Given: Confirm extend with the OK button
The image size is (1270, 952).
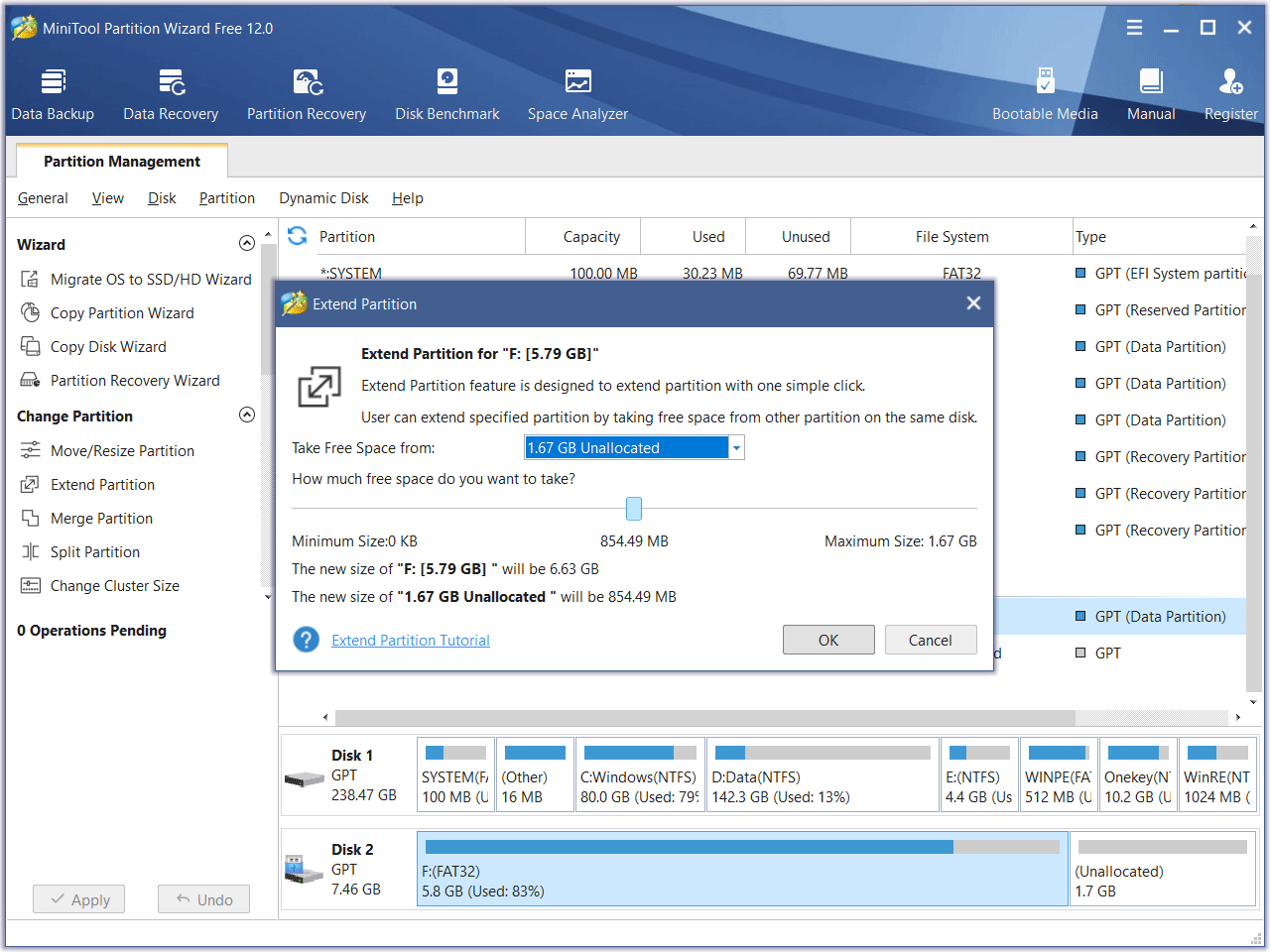Looking at the screenshot, I should click(x=828, y=640).
